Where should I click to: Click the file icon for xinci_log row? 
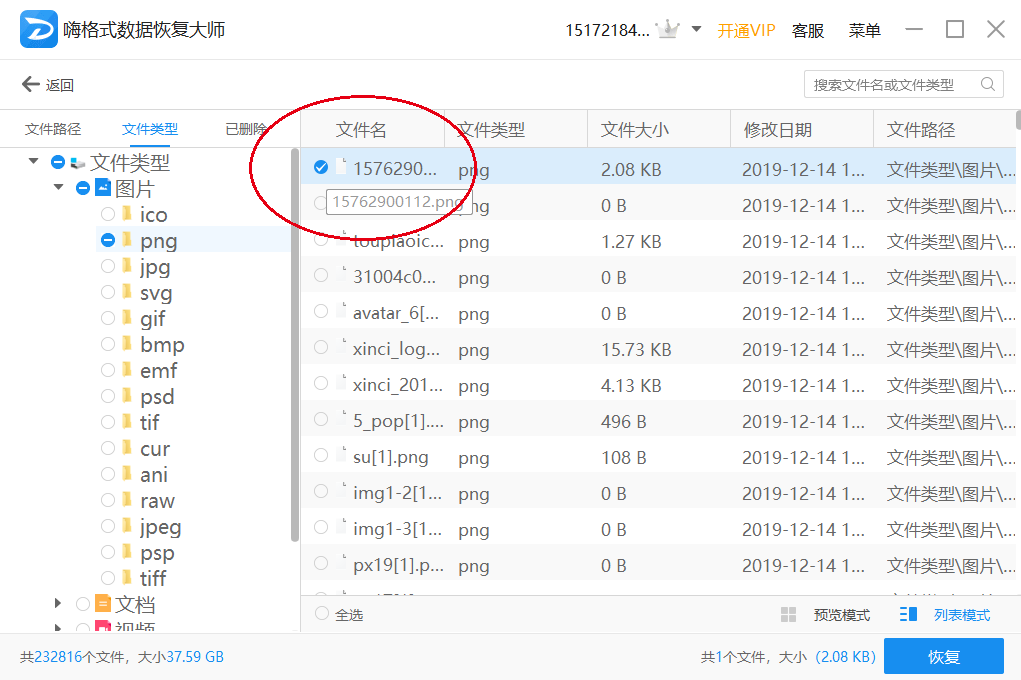(x=341, y=345)
